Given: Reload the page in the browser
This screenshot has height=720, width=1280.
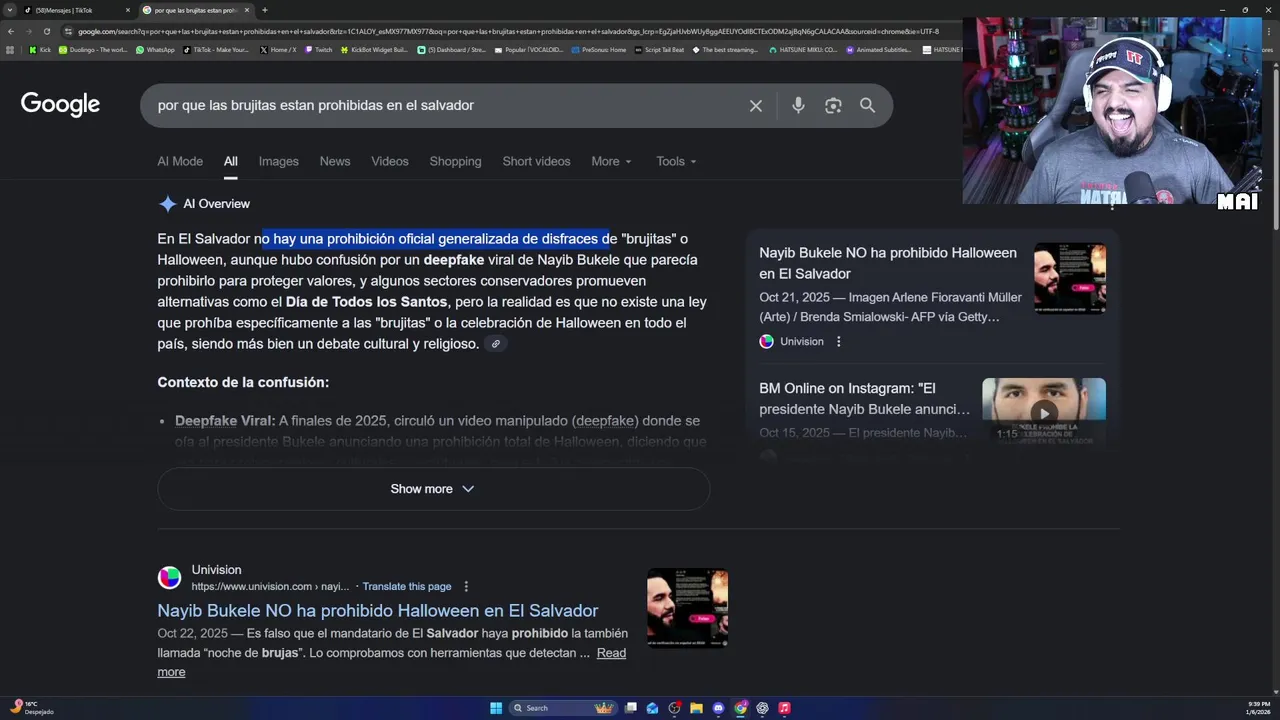Looking at the screenshot, I should 46,31.
